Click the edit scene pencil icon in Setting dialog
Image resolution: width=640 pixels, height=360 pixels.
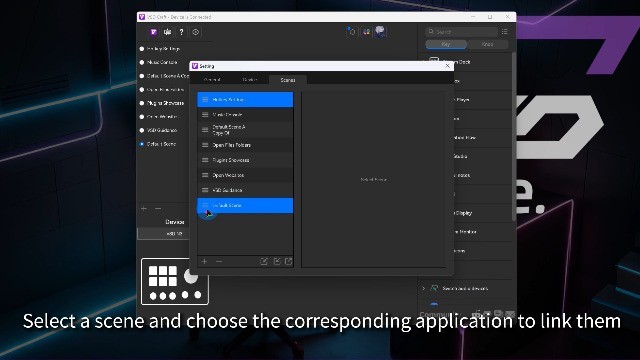coord(264,261)
